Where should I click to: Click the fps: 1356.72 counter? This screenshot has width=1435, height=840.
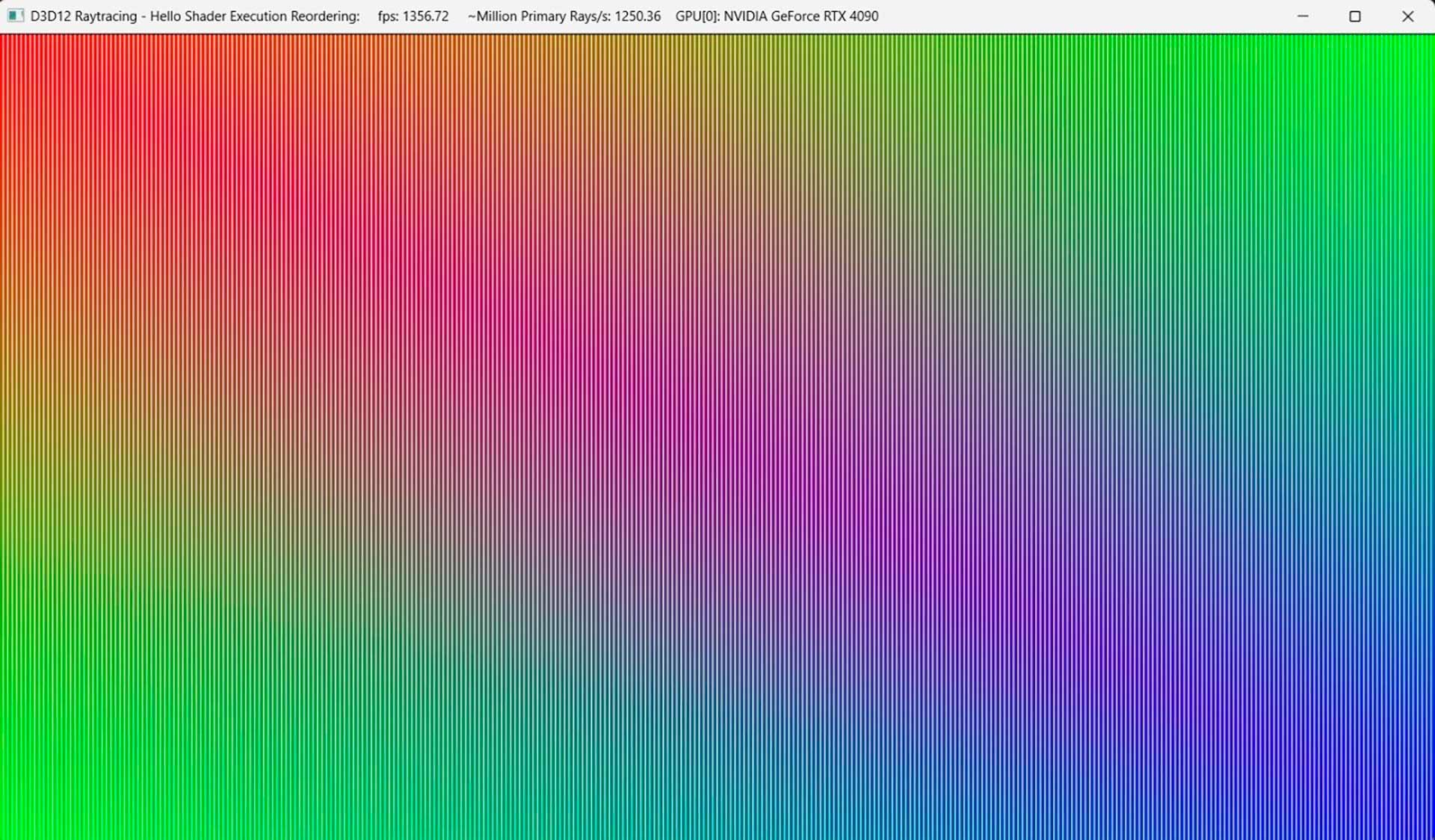click(x=414, y=16)
